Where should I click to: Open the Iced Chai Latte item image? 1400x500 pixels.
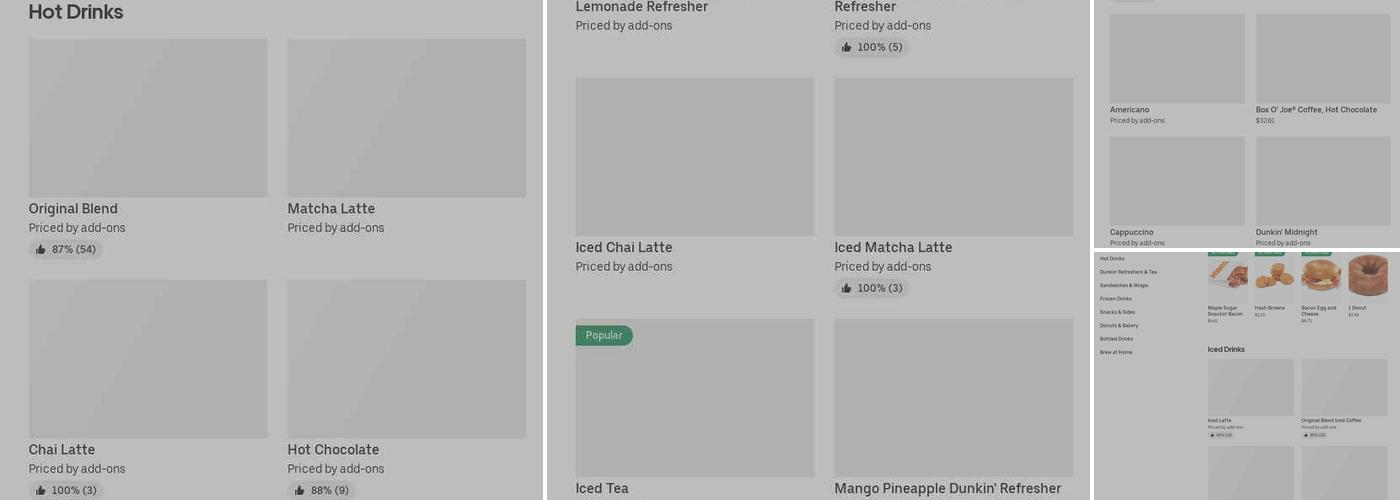coord(695,157)
